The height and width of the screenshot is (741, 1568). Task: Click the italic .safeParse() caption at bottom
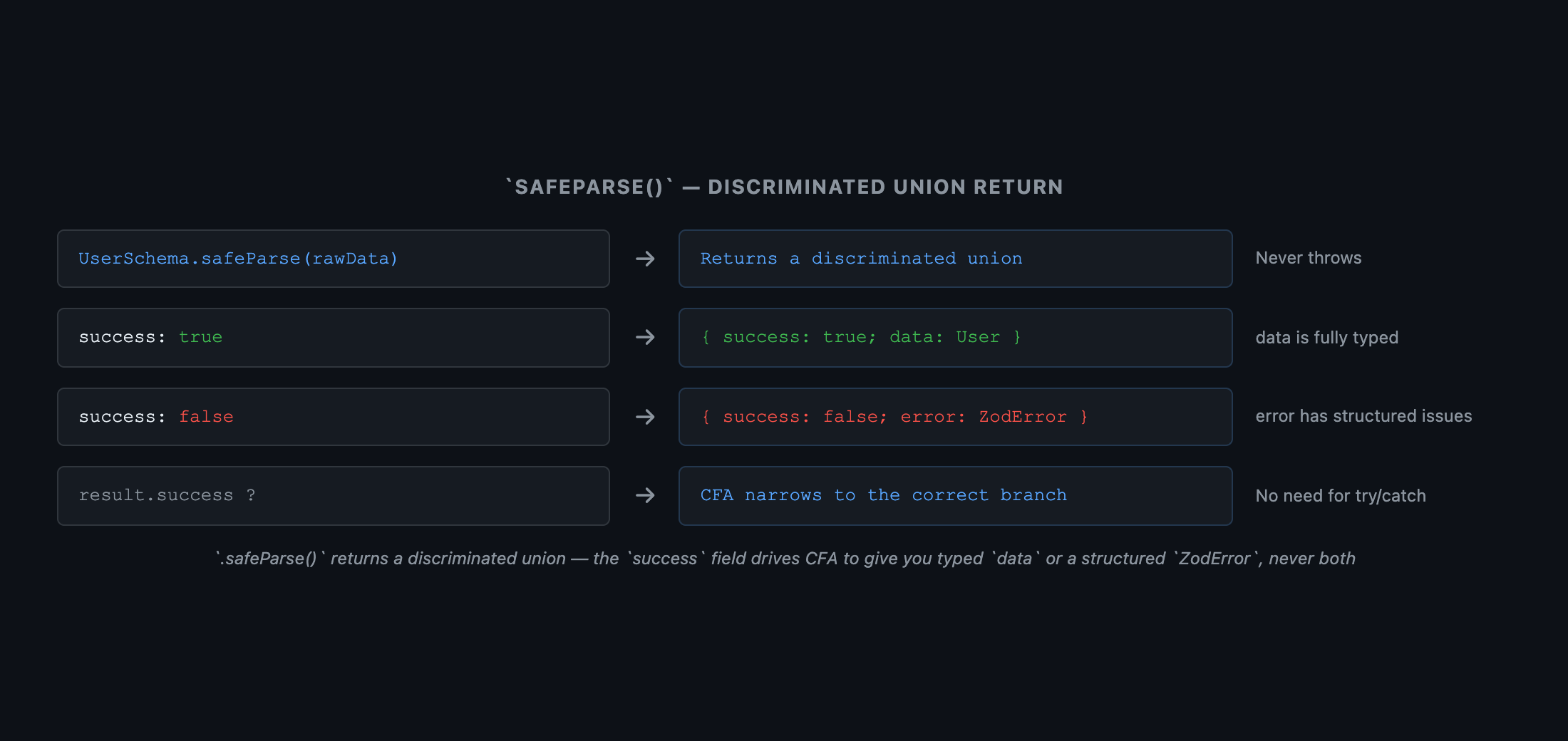click(x=785, y=559)
